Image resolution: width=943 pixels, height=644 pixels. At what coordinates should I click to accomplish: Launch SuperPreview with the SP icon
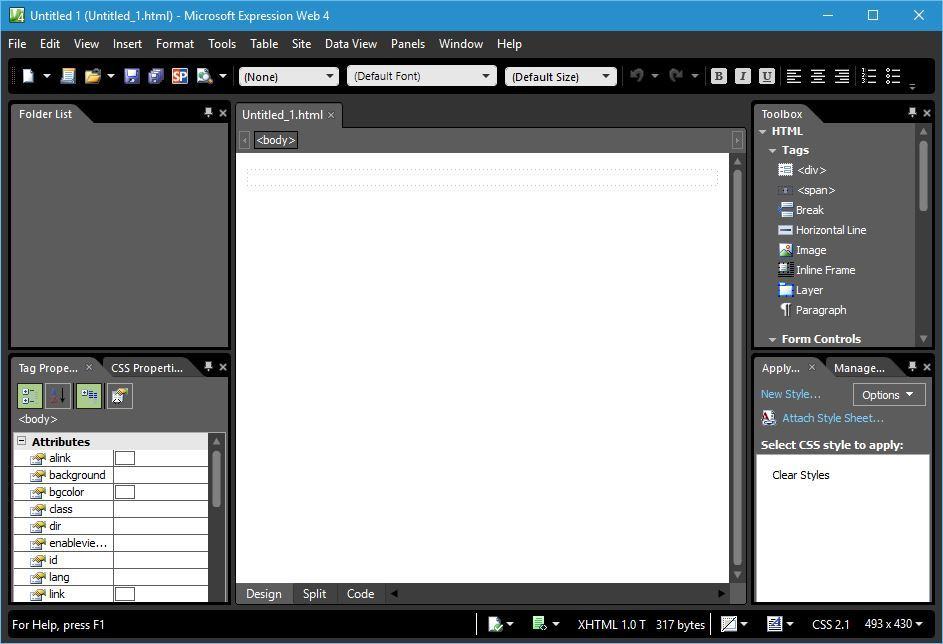[179, 76]
